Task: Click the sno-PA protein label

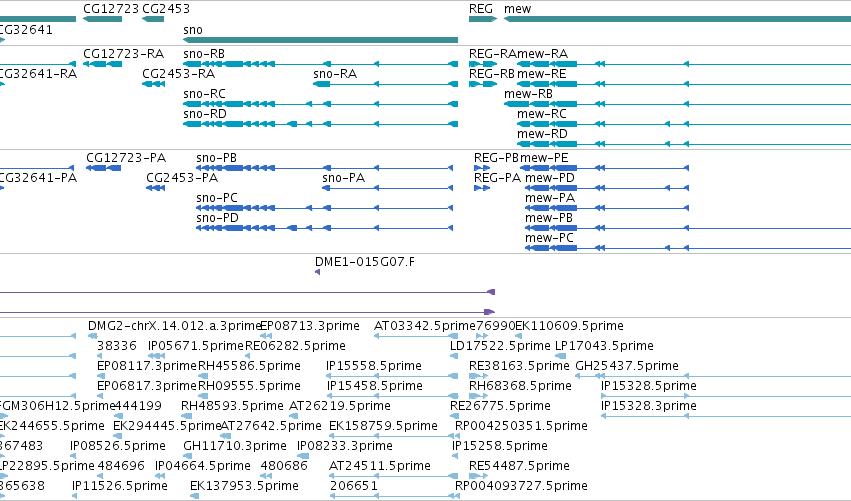Action: point(344,178)
